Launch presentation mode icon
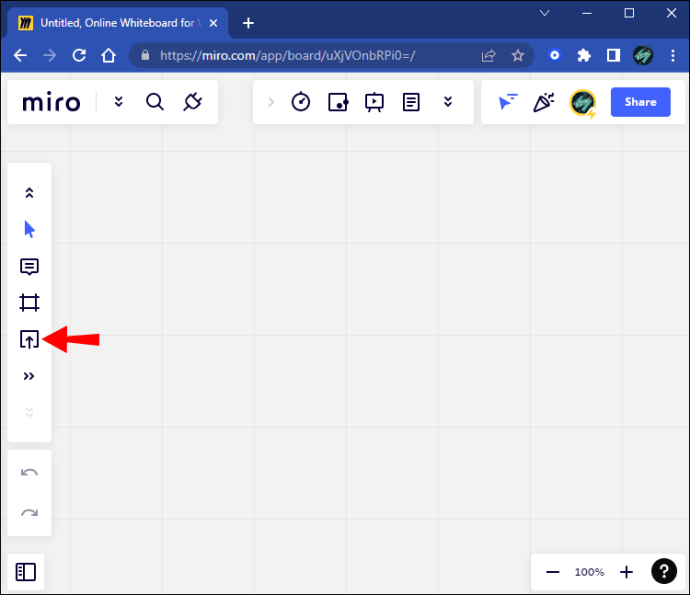 pyautogui.click(x=374, y=102)
